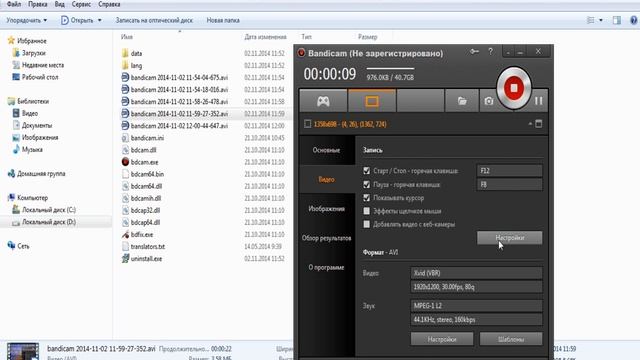
Task: Stop recording with the red Bandicam button
Action: click(513, 88)
